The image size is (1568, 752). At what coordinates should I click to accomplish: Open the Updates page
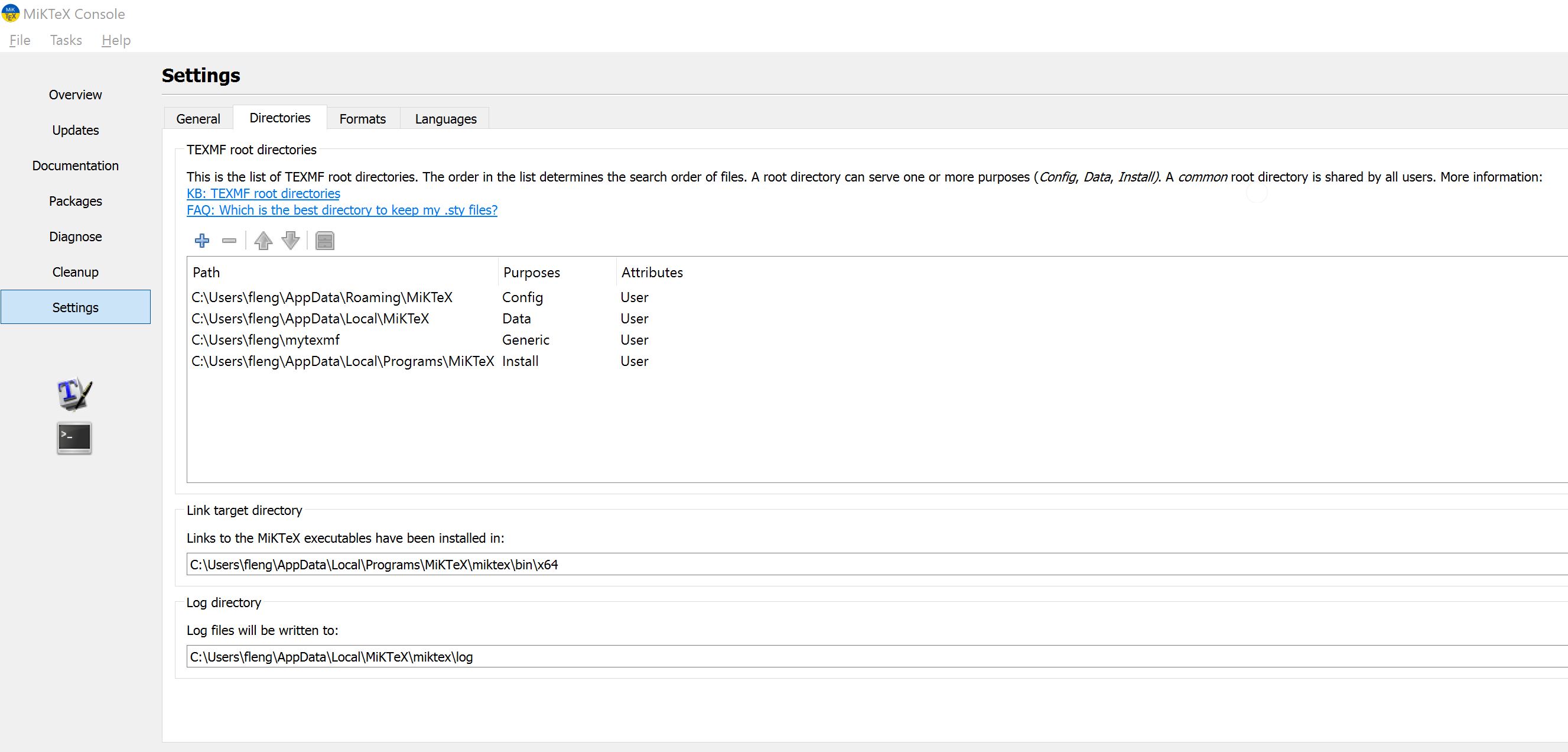pyautogui.click(x=76, y=129)
